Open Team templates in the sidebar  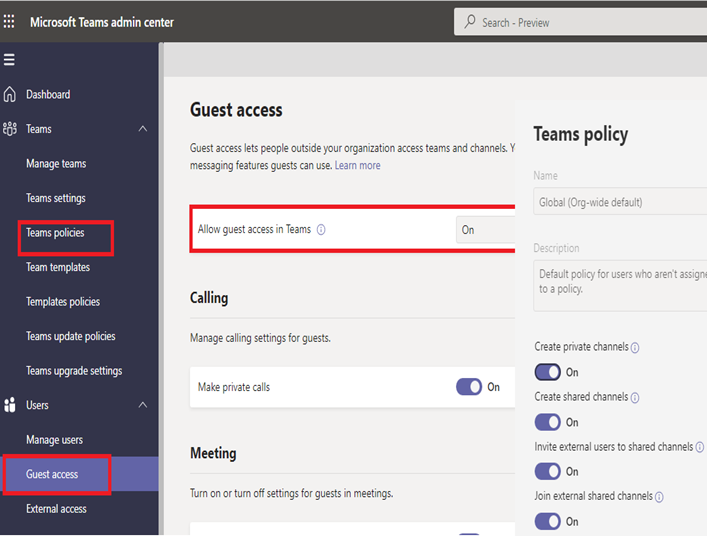58,267
